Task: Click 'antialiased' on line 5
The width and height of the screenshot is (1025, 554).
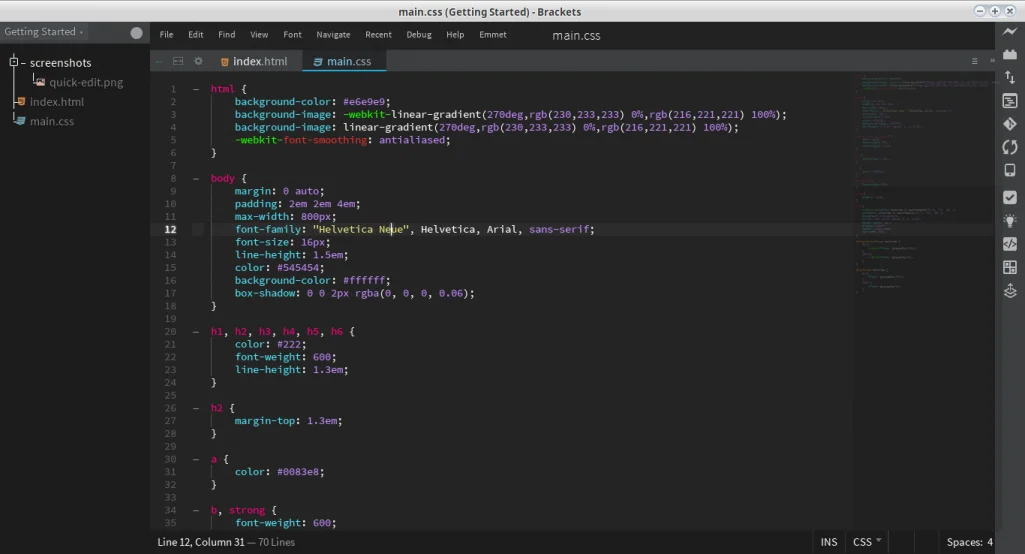Action: click(412, 140)
